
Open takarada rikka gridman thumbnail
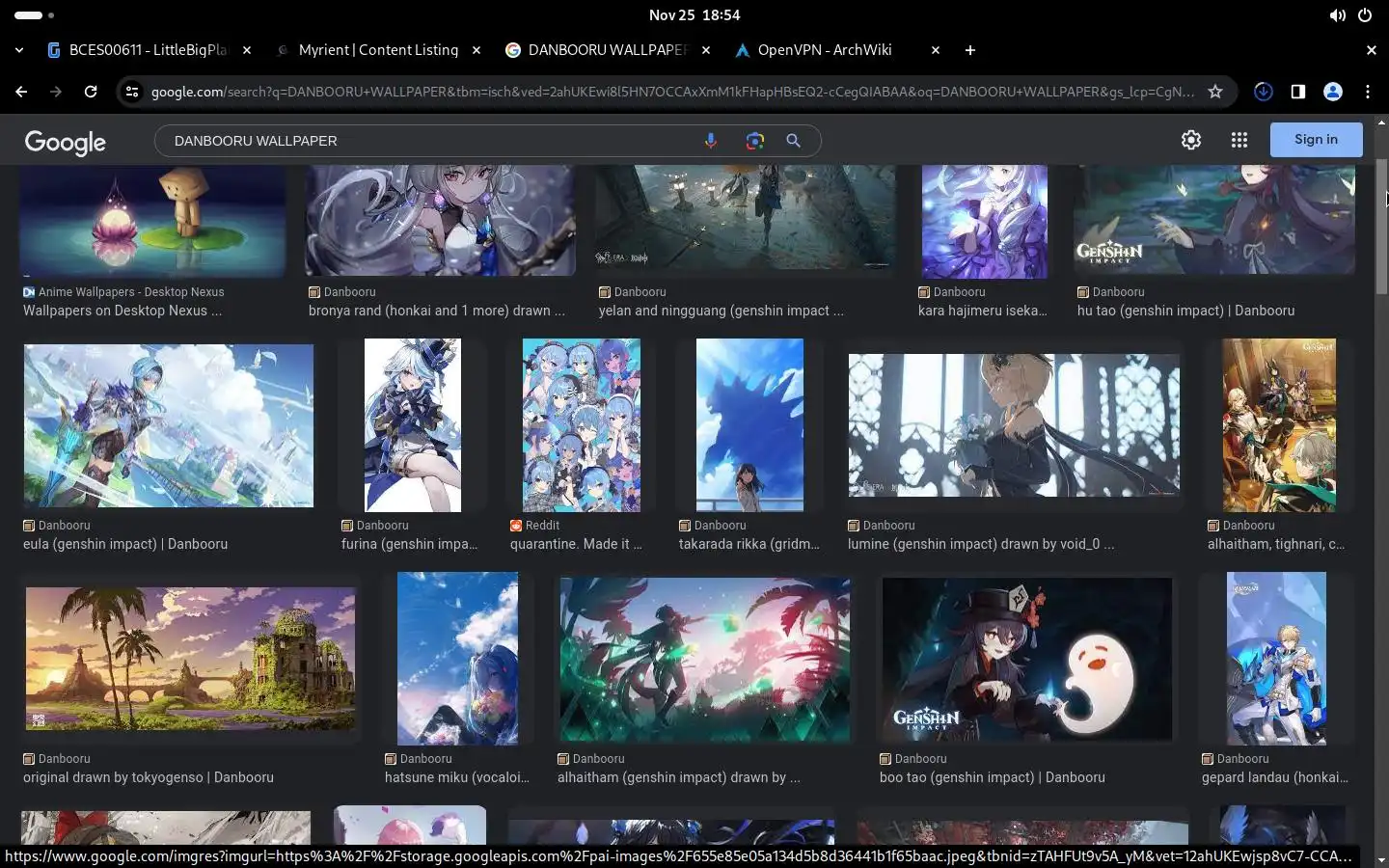coord(749,425)
